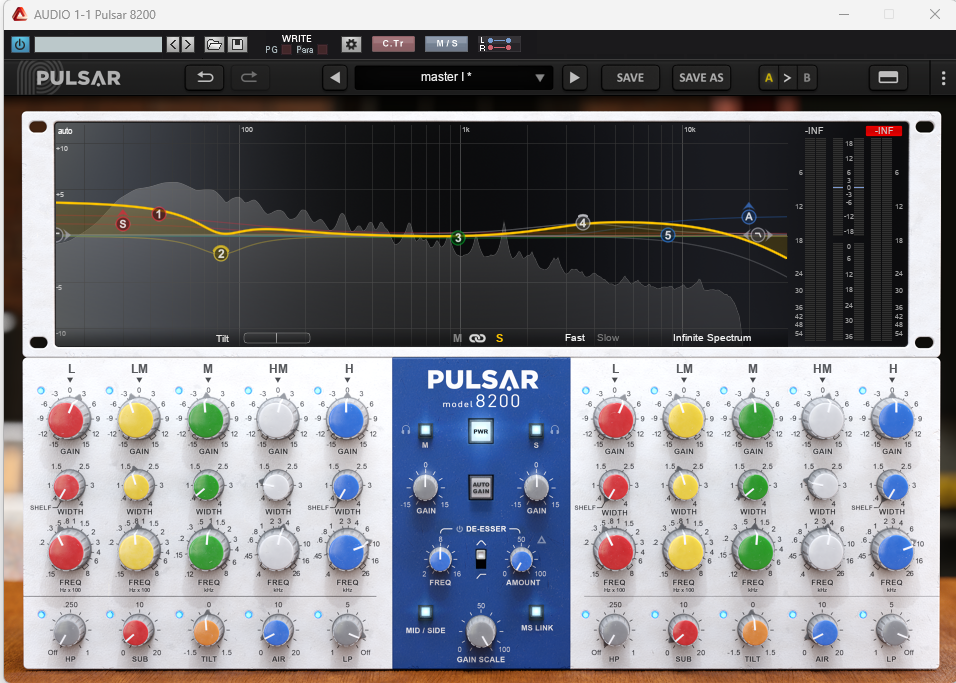
Task: Toggle the AUTO GAIN button
Action: pyautogui.click(x=481, y=488)
